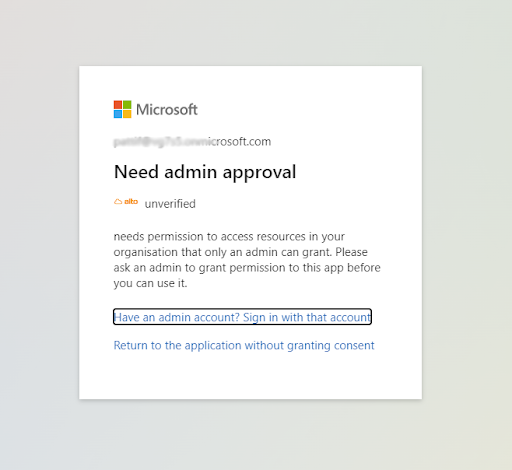Select the 'Need admin approval' heading
The width and height of the screenshot is (512, 470).
pos(205,172)
